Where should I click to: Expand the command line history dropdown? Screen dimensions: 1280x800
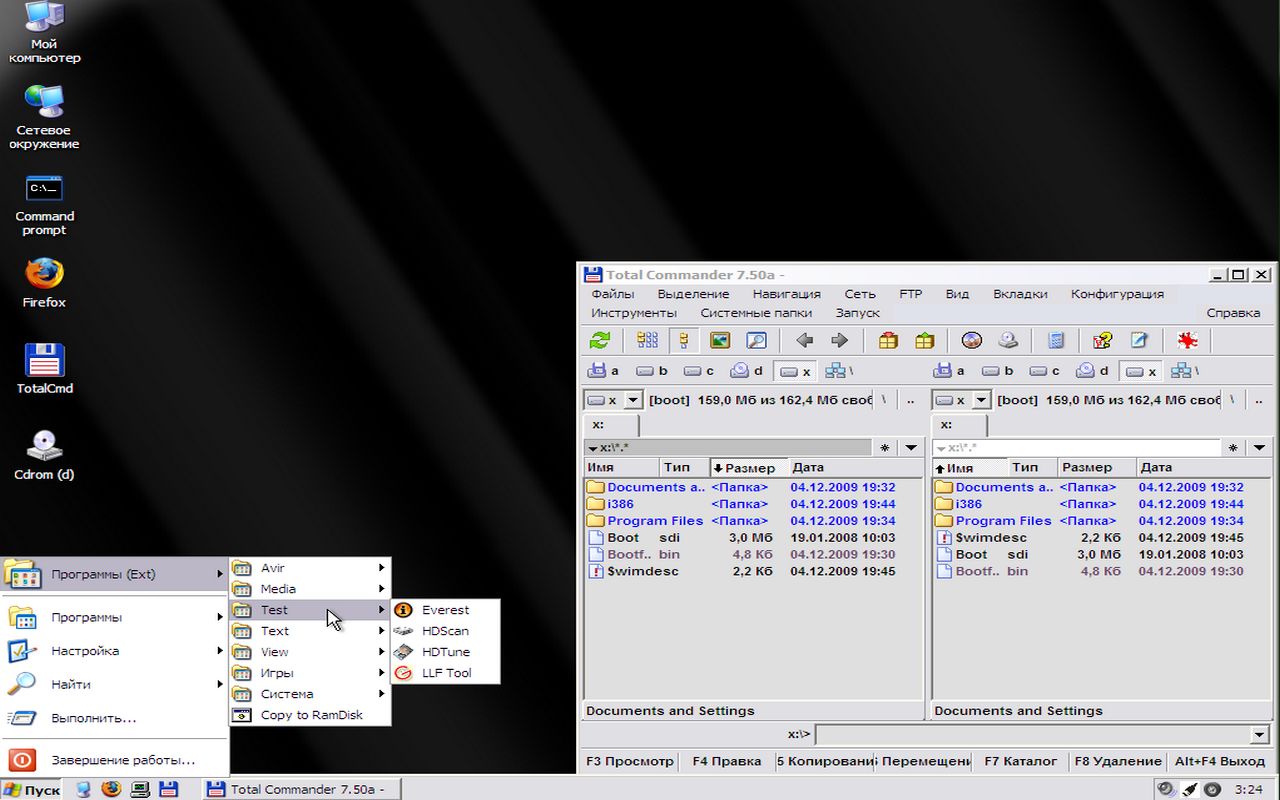pyautogui.click(x=1259, y=735)
